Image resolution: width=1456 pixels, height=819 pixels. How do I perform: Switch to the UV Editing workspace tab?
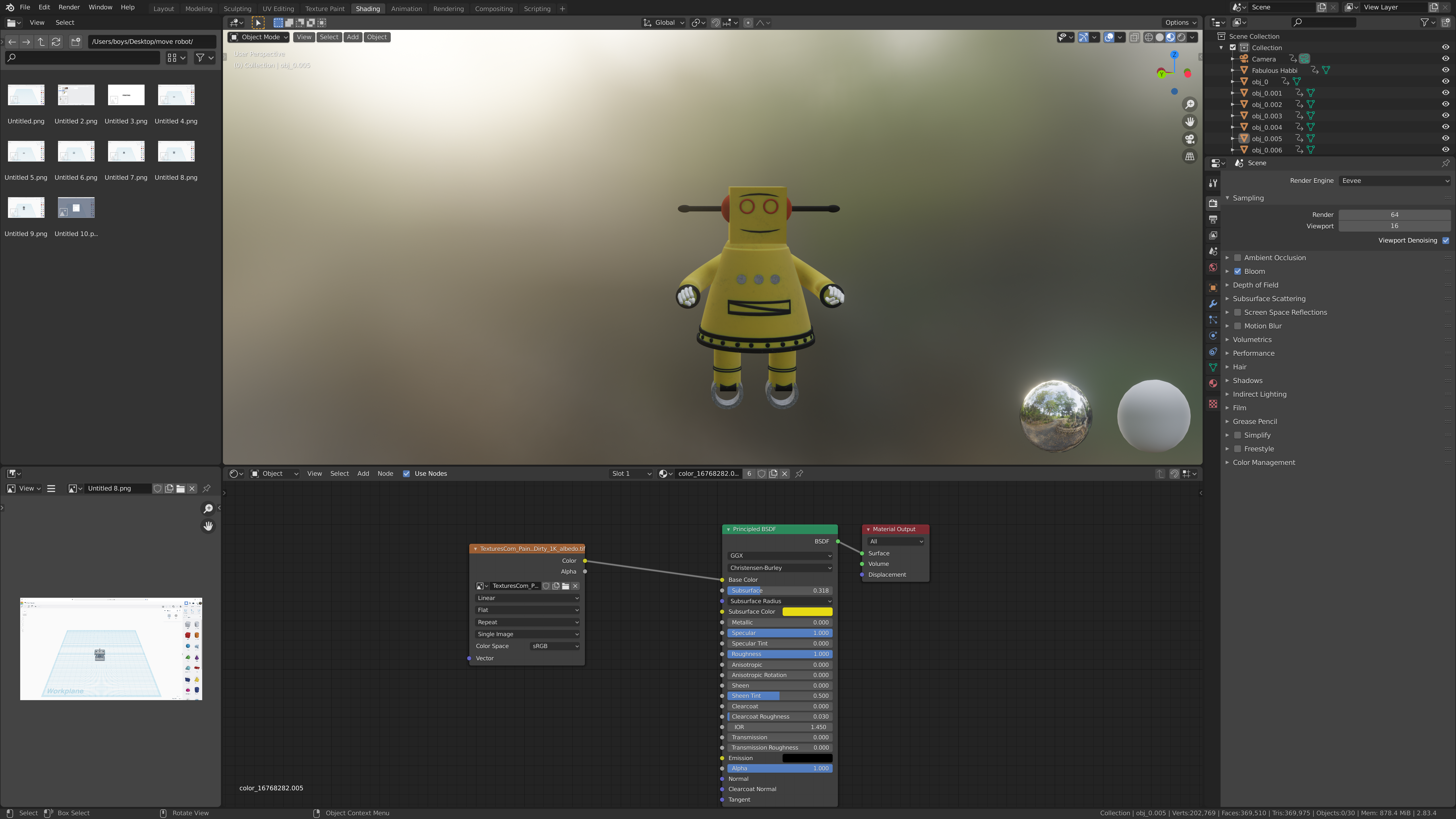(x=278, y=9)
